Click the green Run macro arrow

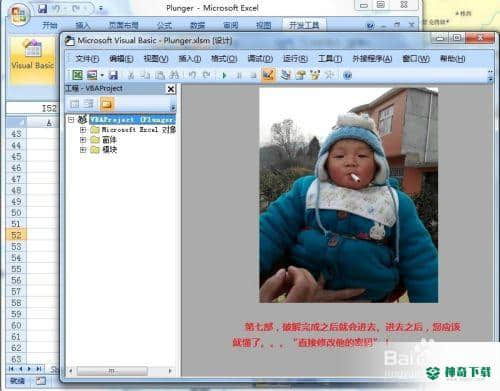(224, 75)
